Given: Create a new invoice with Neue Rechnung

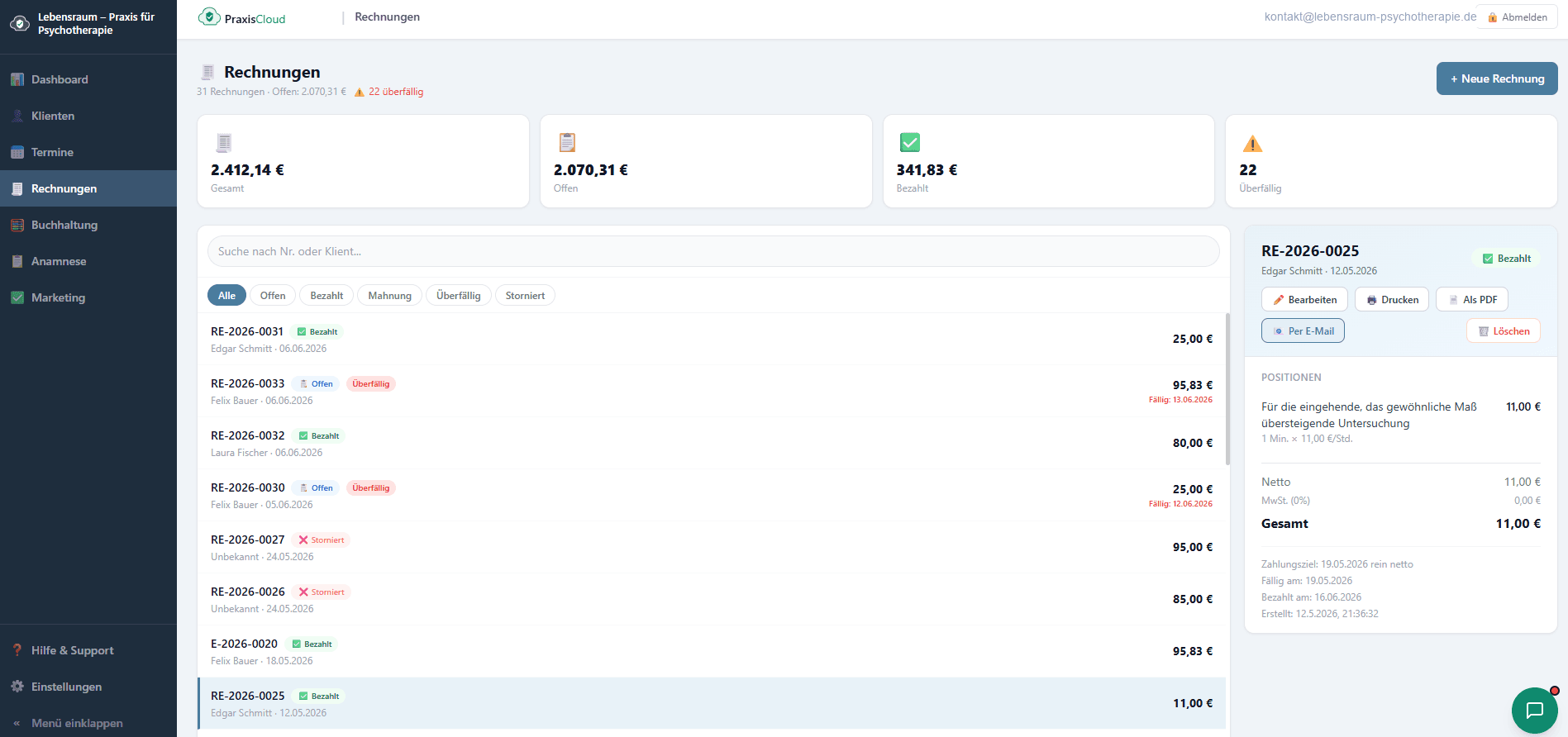Looking at the screenshot, I should 1497,78.
